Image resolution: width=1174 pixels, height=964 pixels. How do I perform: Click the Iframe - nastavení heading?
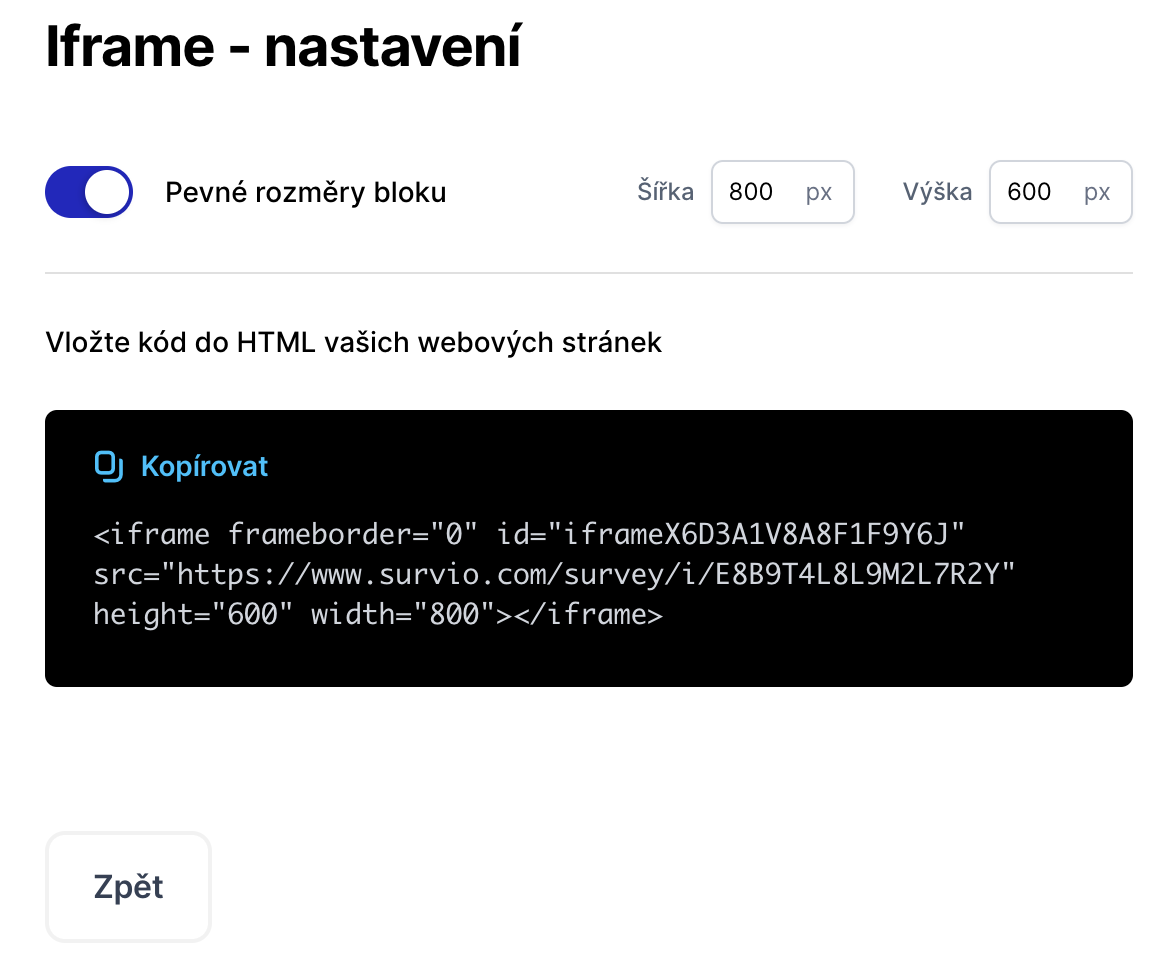tap(283, 47)
